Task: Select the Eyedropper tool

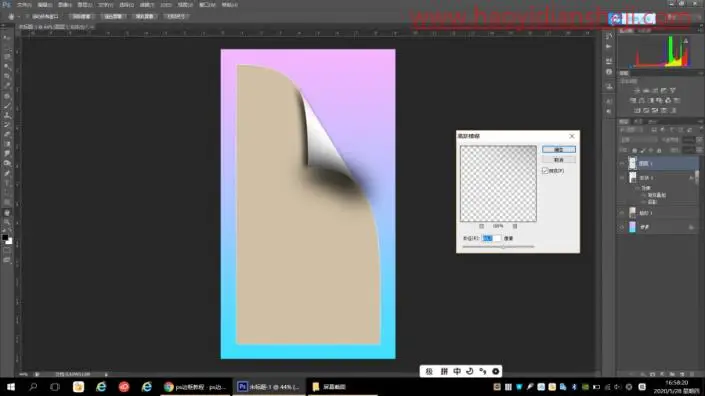Action: 7,86
